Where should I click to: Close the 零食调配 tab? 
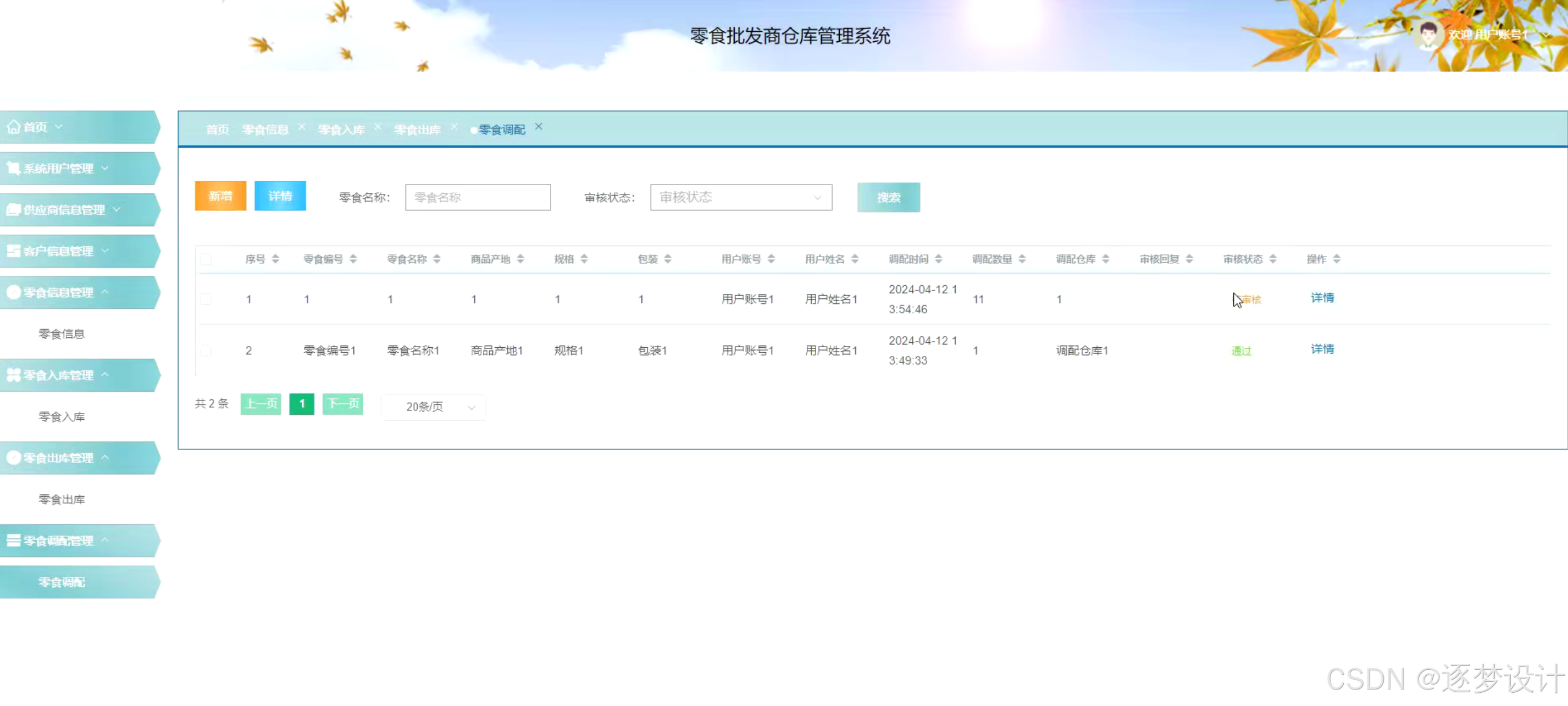[539, 126]
